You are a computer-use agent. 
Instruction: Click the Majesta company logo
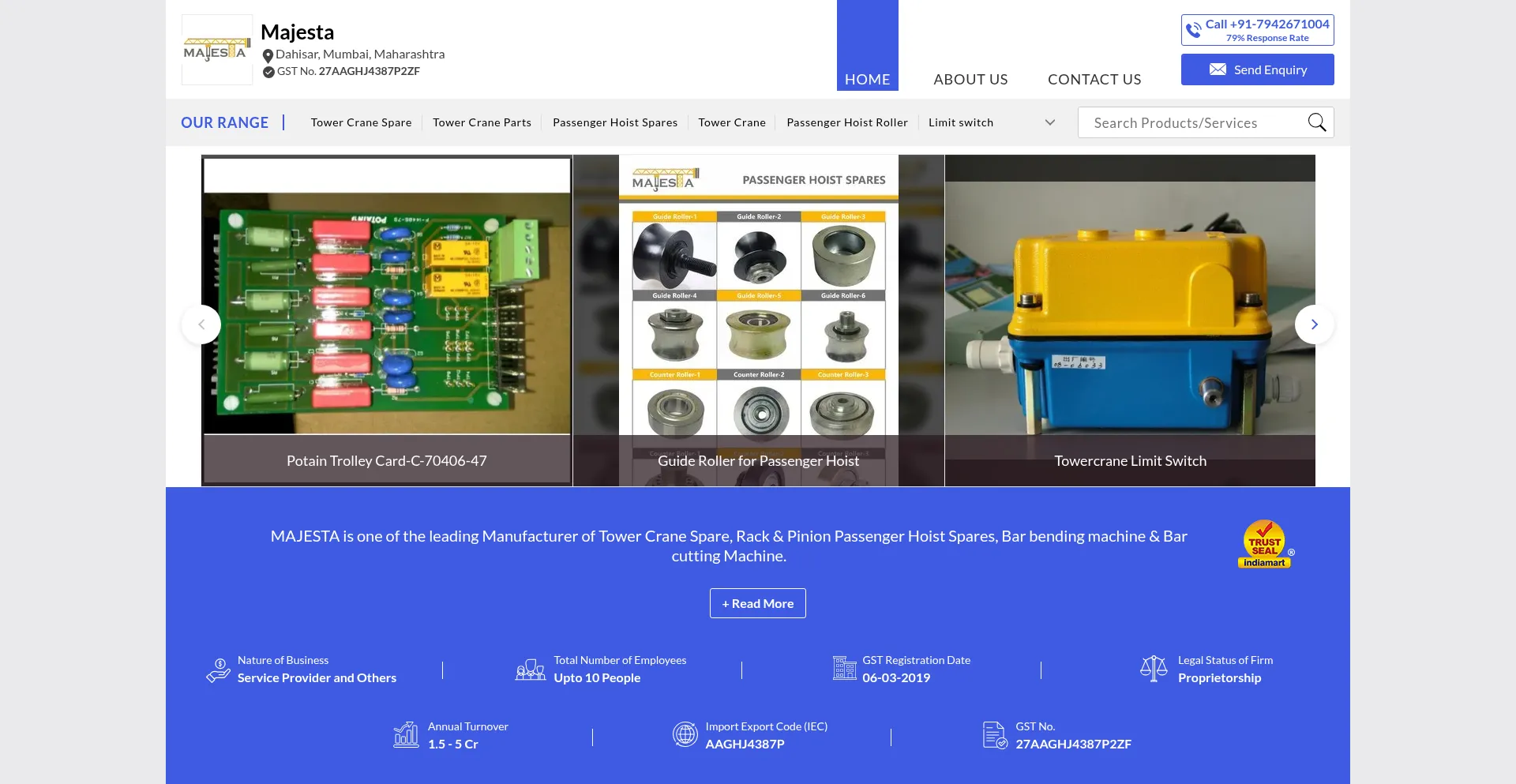click(217, 49)
